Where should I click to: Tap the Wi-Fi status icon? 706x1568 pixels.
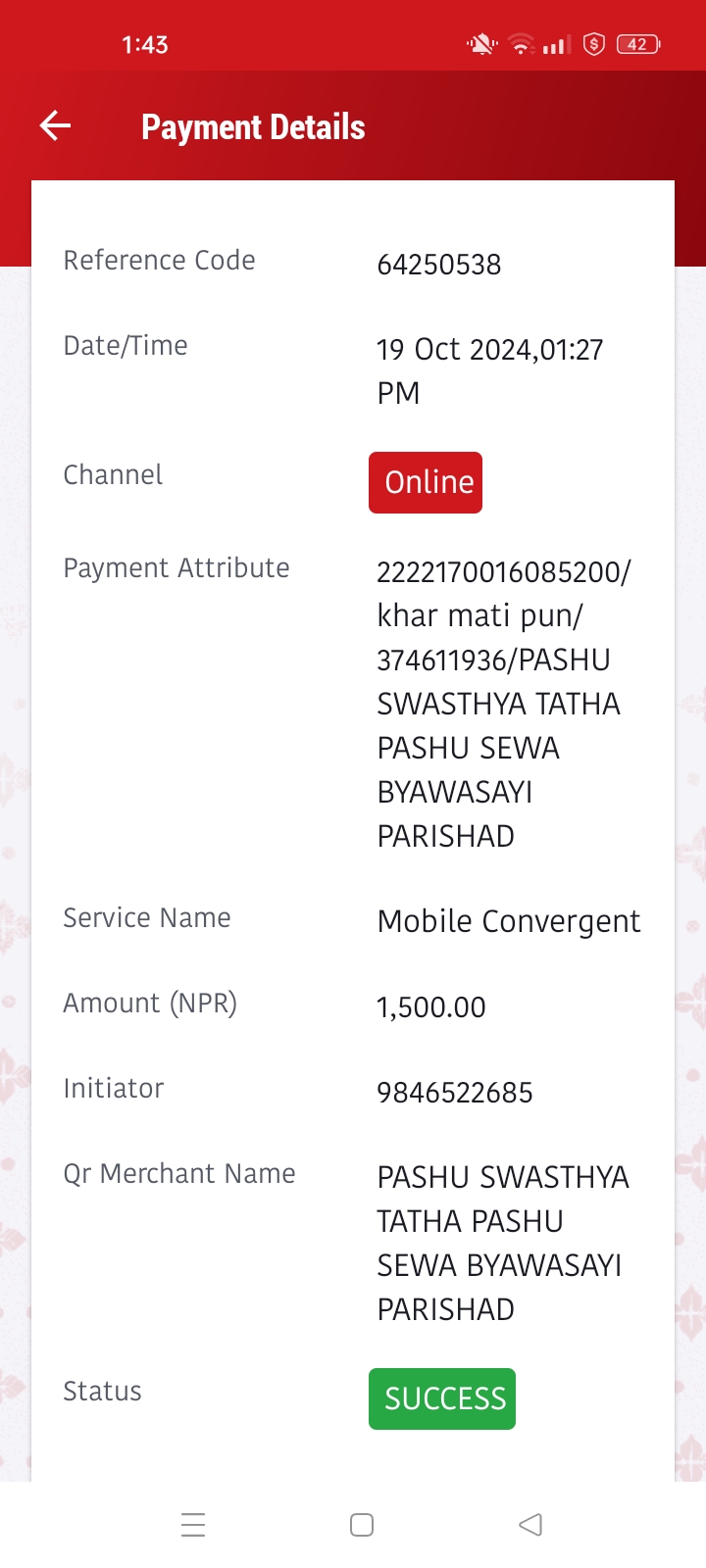point(522,44)
